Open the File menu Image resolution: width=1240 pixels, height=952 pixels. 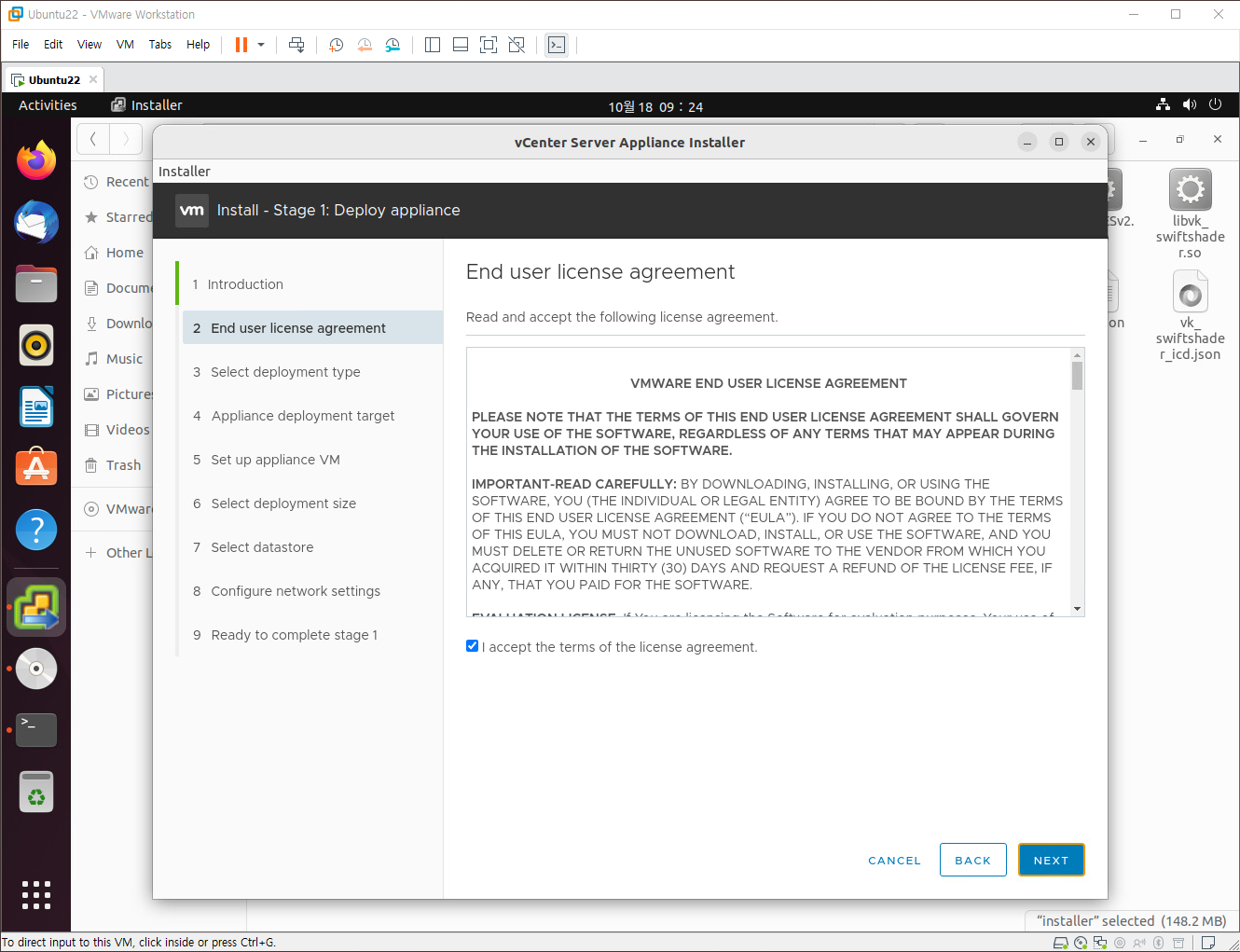pos(21,45)
